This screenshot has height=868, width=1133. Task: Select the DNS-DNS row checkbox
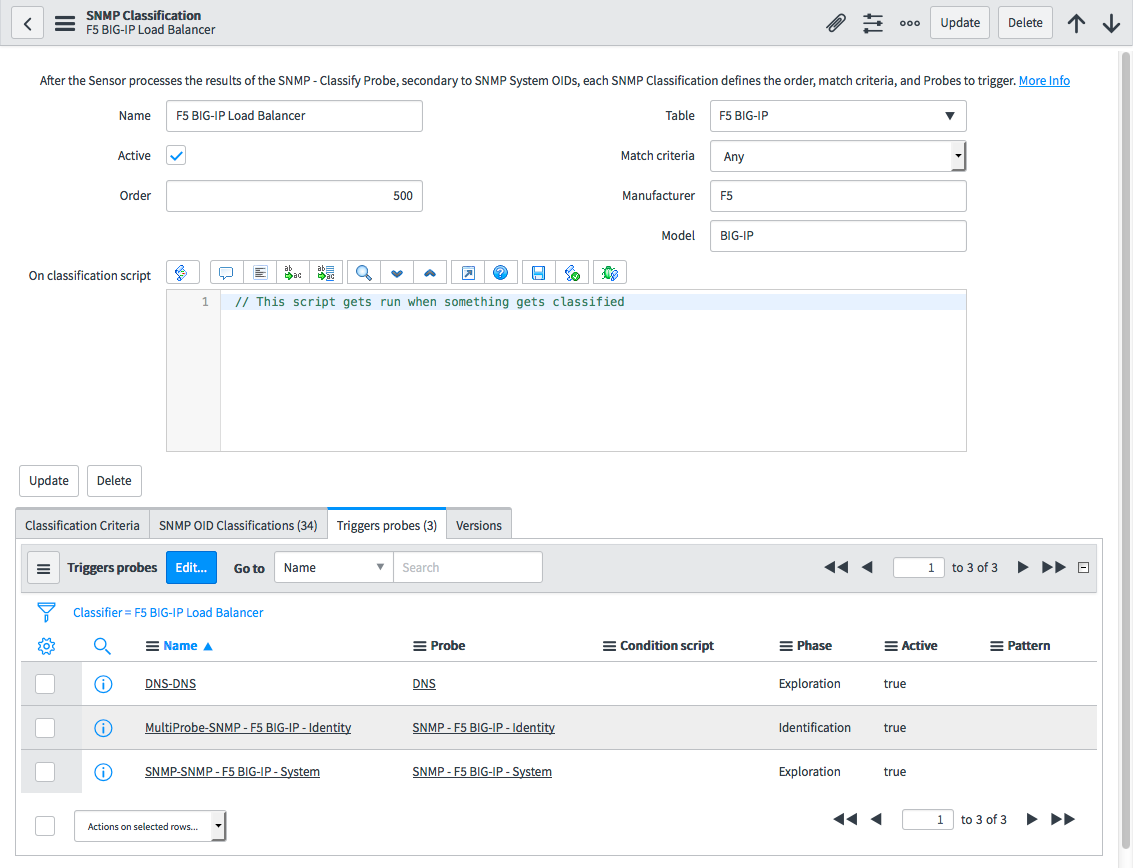[x=45, y=684]
